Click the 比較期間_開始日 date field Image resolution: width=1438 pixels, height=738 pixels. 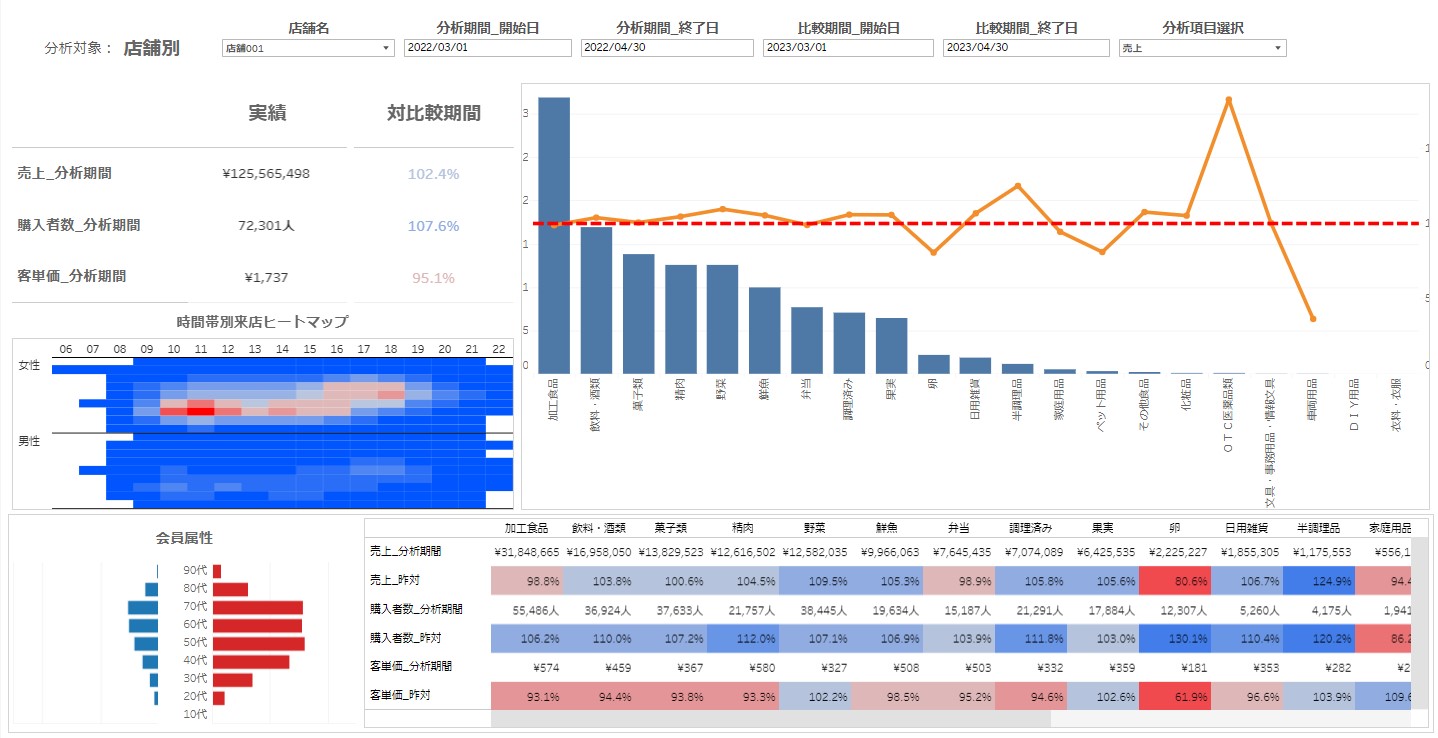(x=847, y=48)
